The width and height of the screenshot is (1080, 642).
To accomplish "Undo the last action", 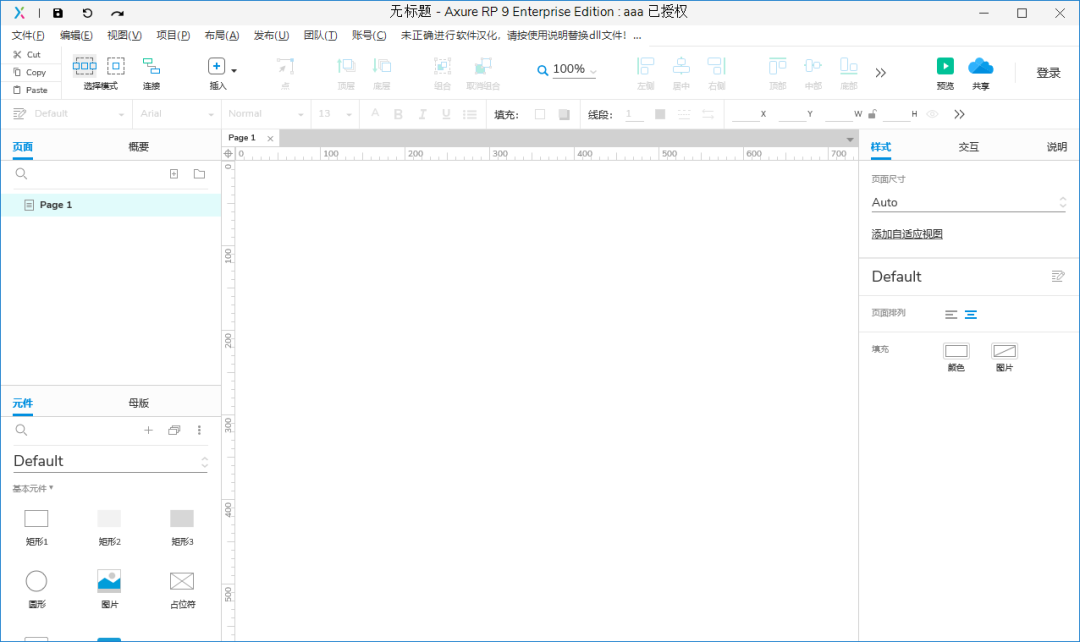I will tap(87, 12).
